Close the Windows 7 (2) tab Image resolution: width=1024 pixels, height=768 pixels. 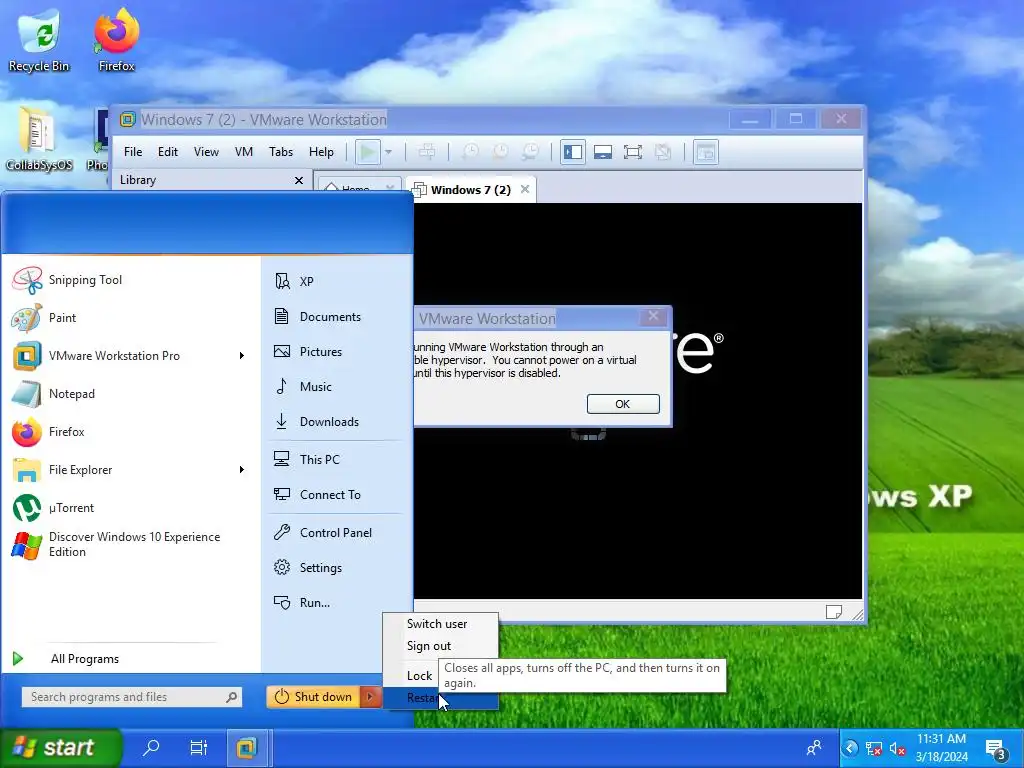525,189
